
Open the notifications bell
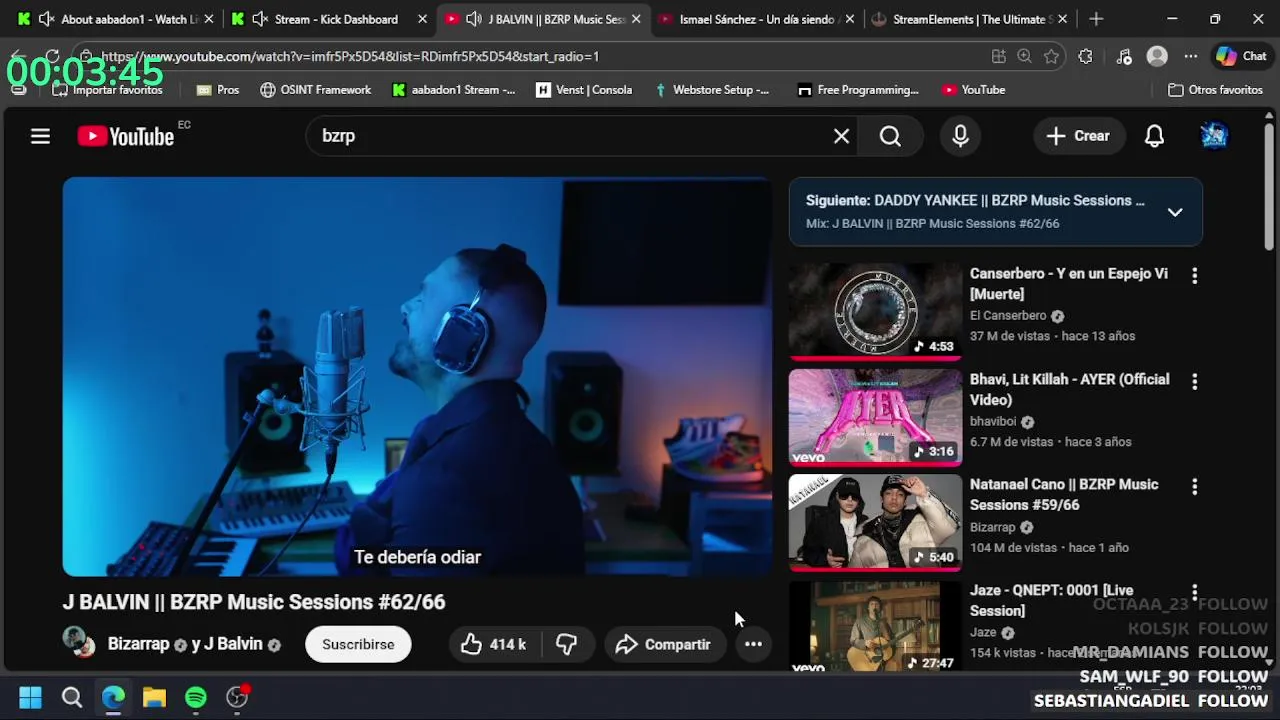pos(1154,136)
